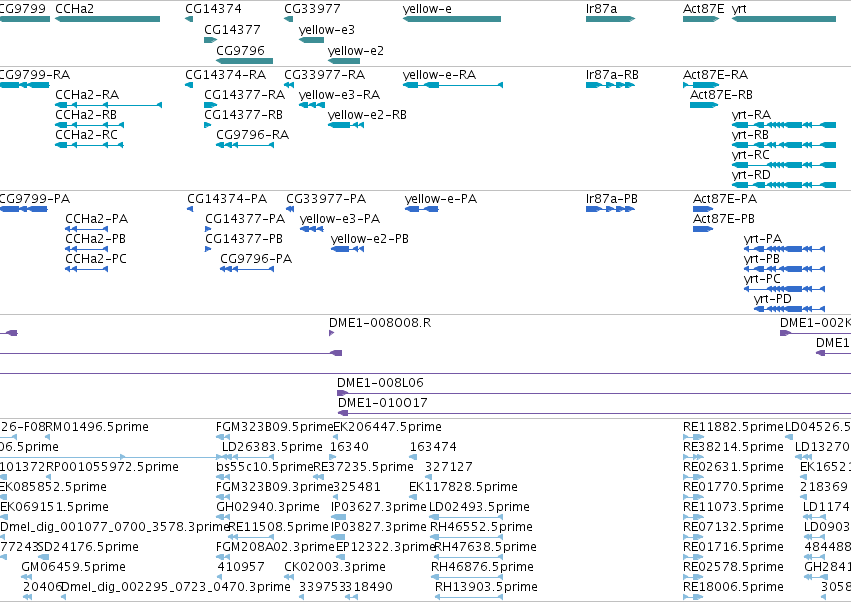Click the CG14374 gene label
The height and width of the screenshot is (602, 851).
pyautogui.click(x=213, y=9)
